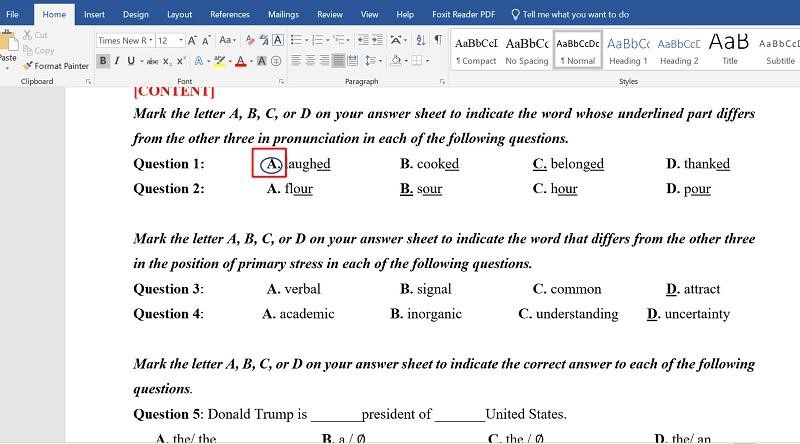Toggle Justify alignment

pos(338,61)
